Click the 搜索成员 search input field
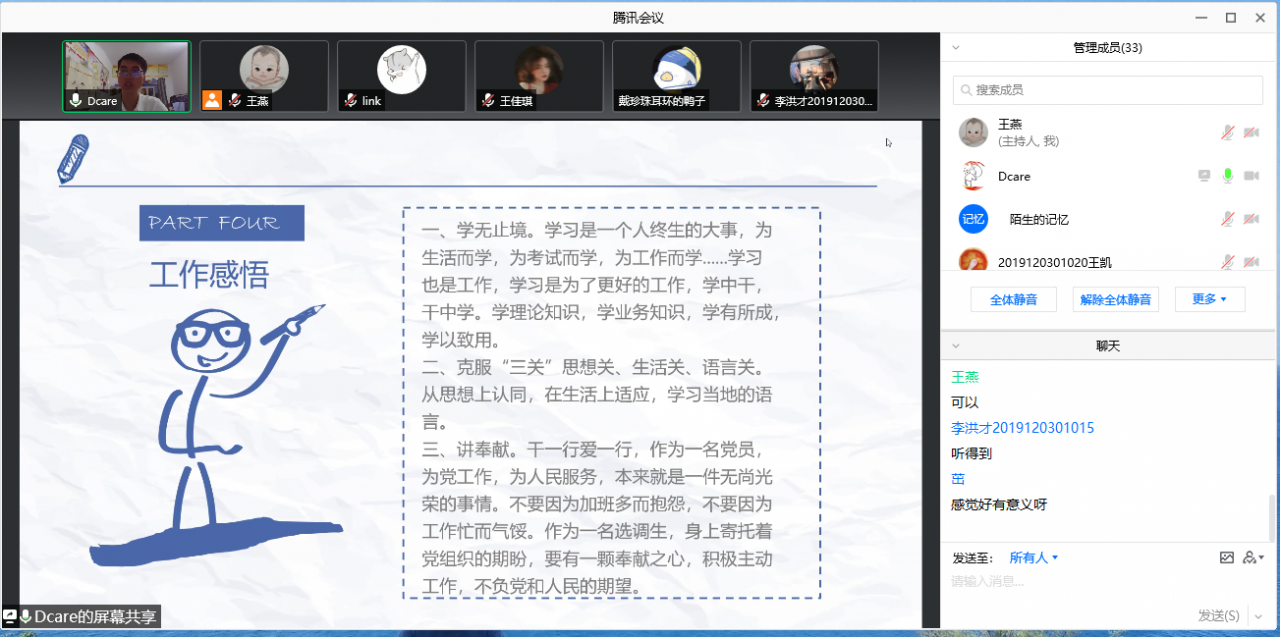Screen dimensions: 1280x637 click(x=1106, y=89)
